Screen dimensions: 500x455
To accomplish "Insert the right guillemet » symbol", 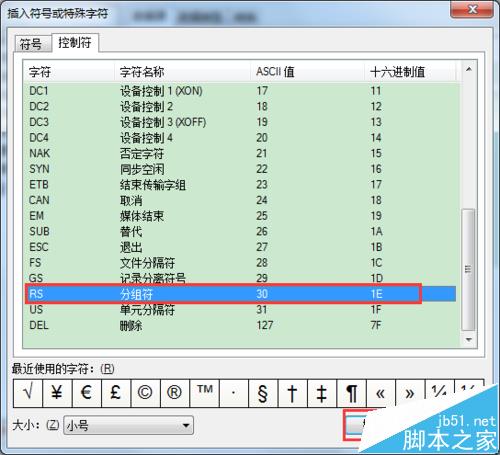I will [x=410, y=393].
